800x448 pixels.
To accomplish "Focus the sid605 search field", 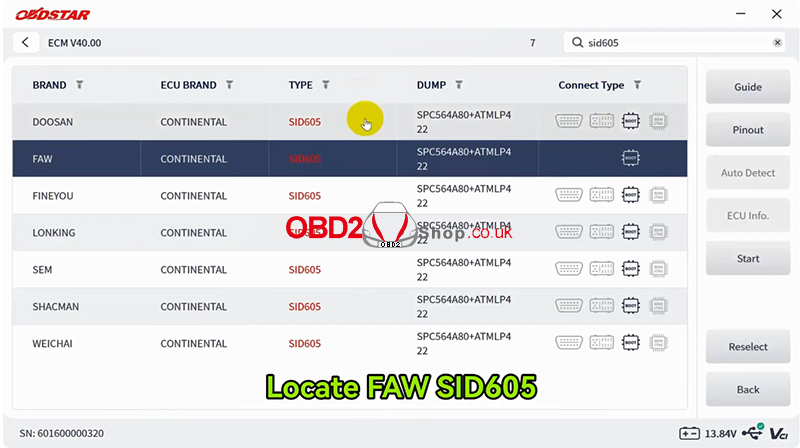I will point(674,43).
